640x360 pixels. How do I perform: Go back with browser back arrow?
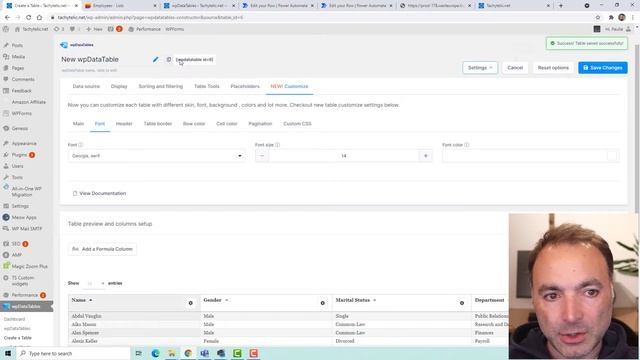tap(7, 18)
